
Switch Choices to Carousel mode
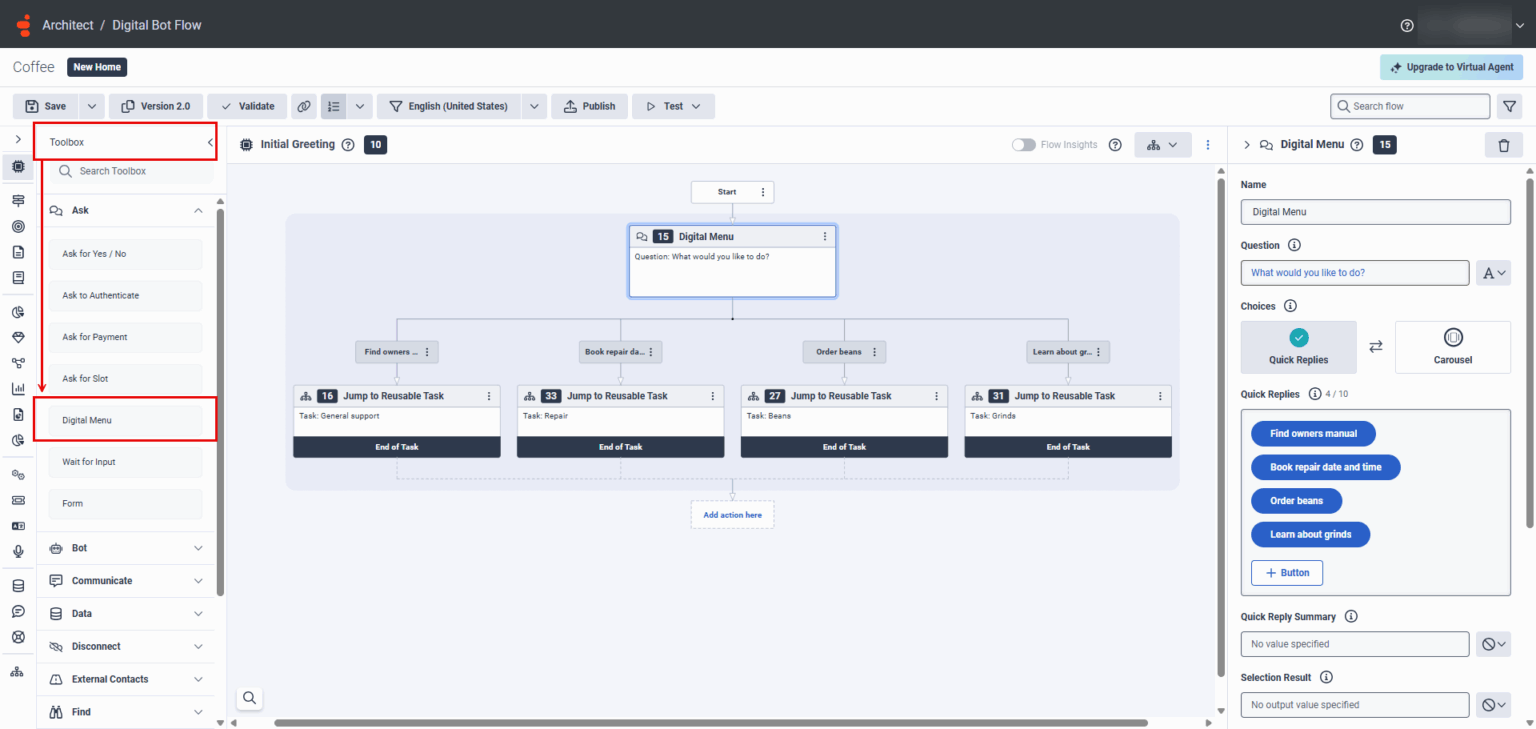[x=1452, y=347]
